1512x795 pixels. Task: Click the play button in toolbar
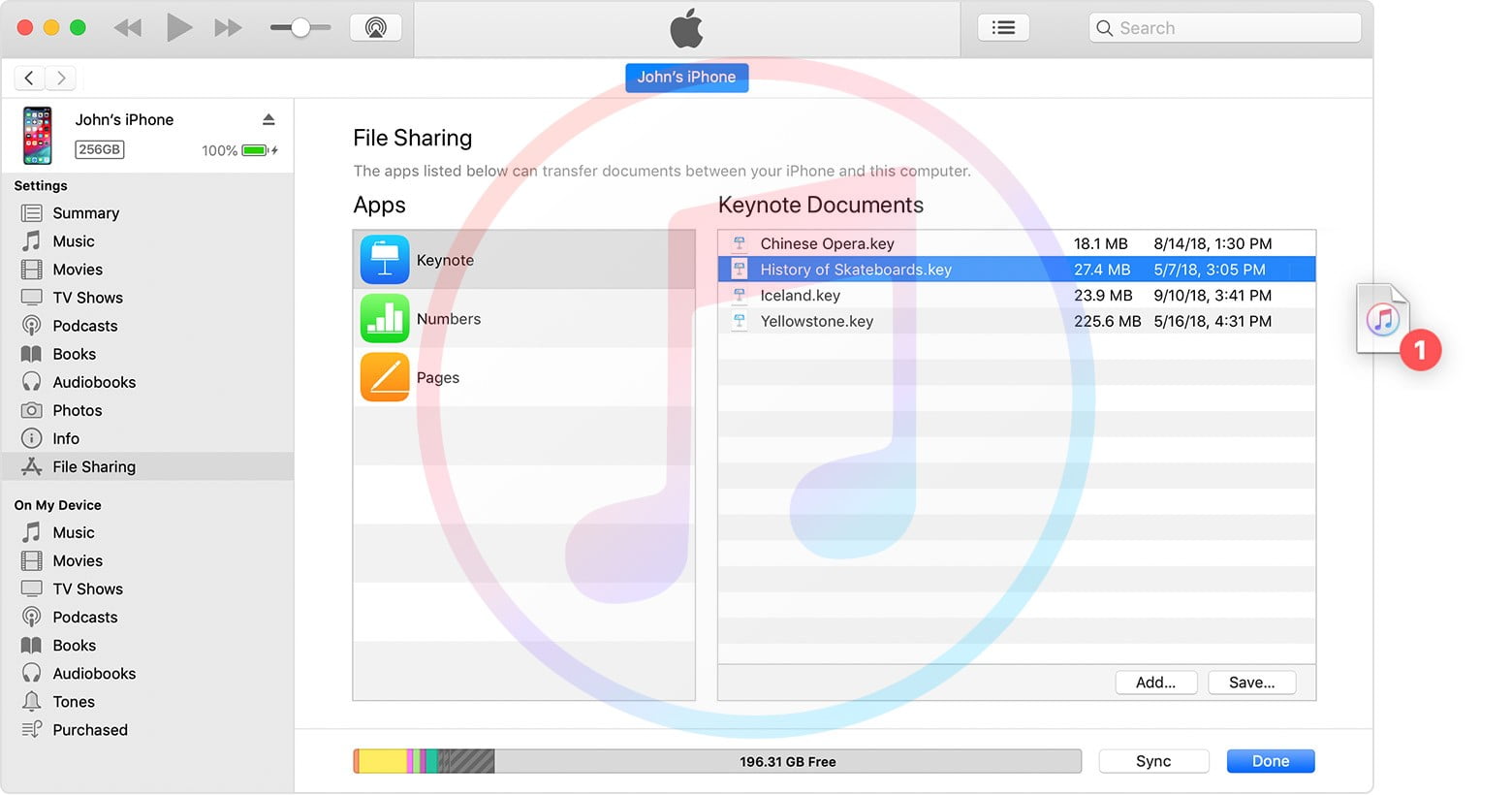pos(178,27)
